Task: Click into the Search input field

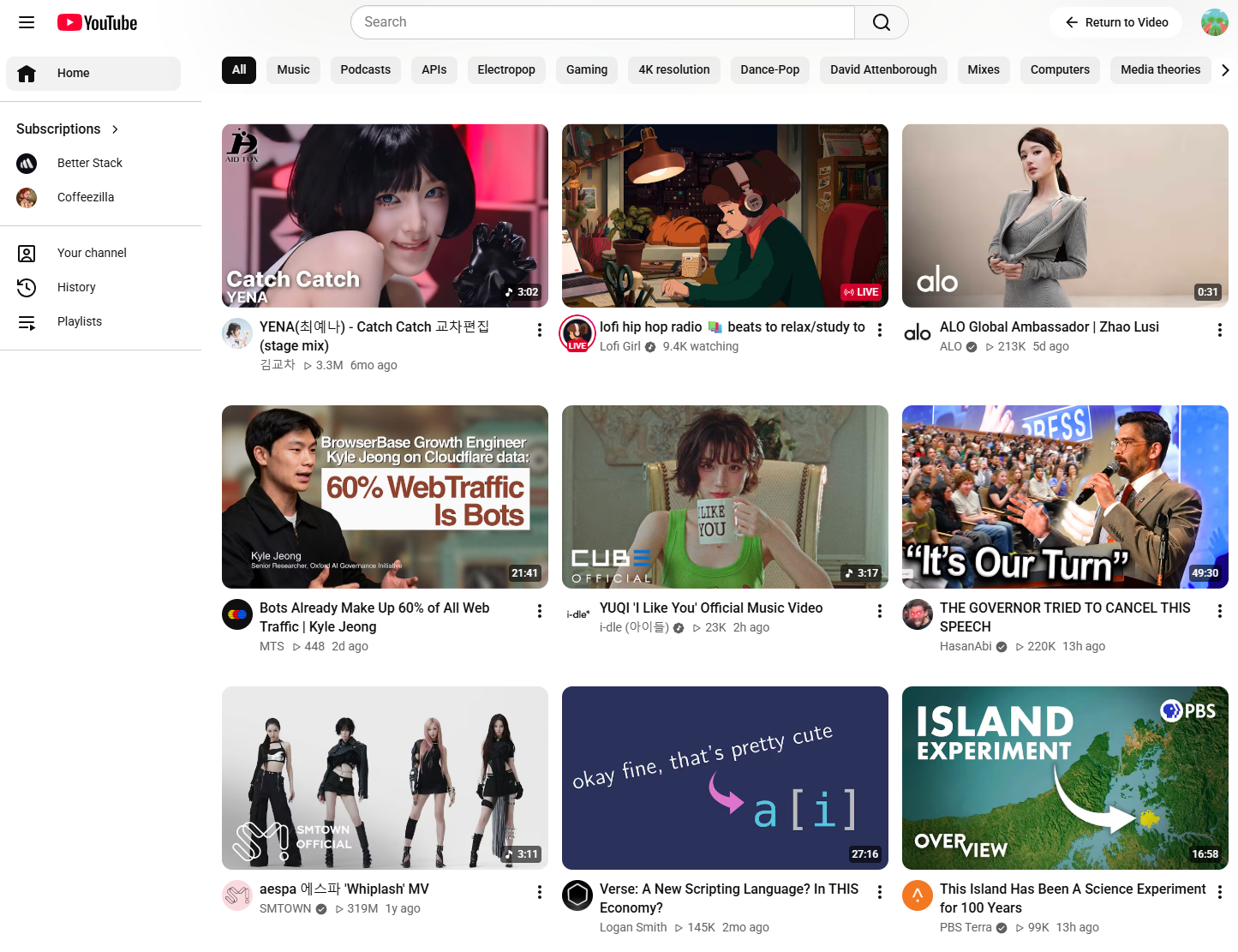Action: click(602, 22)
